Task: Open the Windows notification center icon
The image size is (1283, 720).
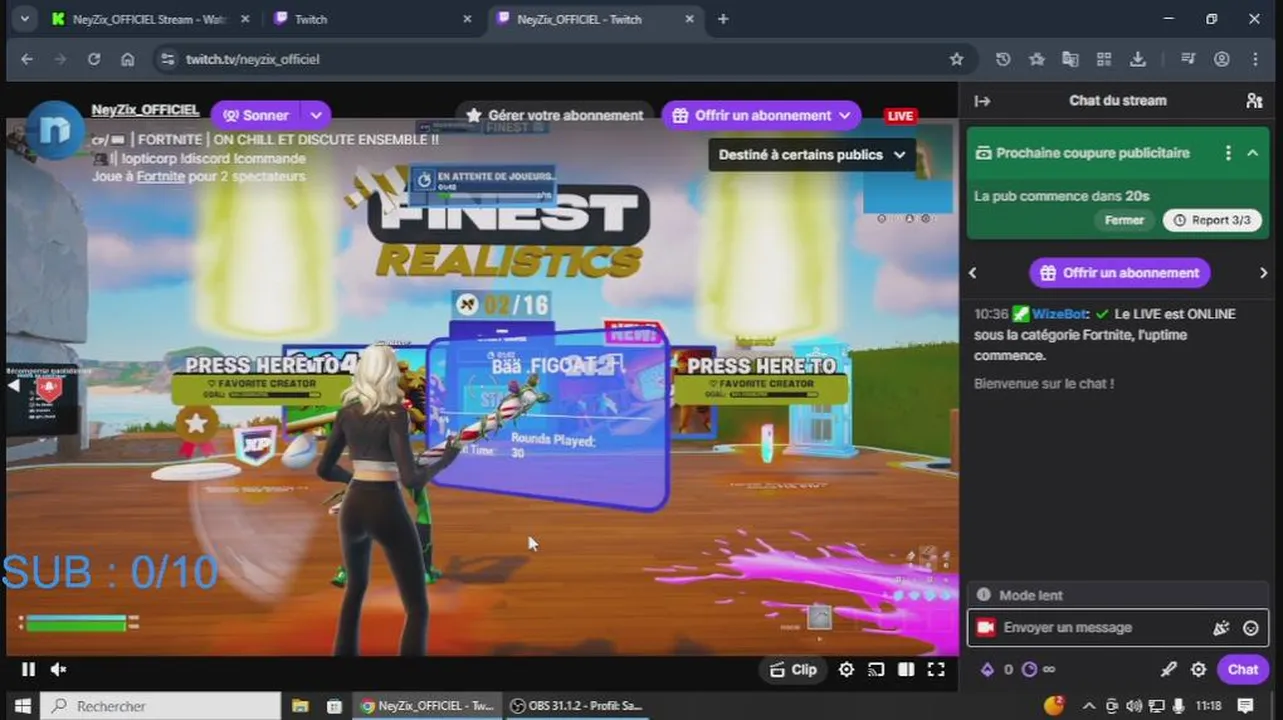Action: pos(1246,706)
